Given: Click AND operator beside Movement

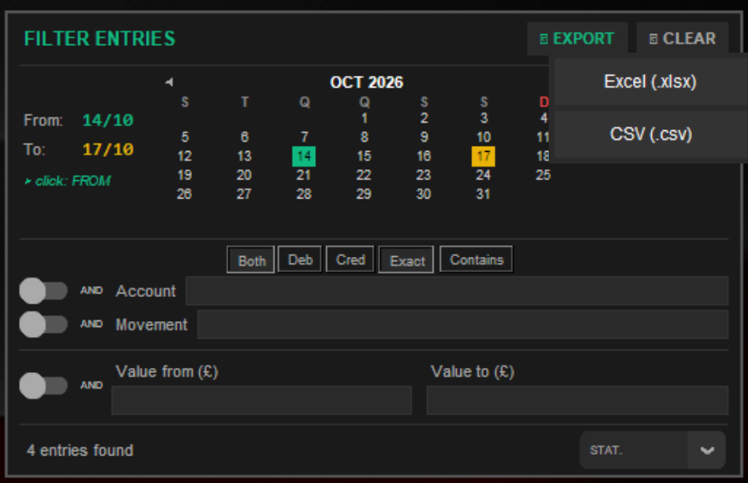Looking at the screenshot, I should tap(92, 324).
